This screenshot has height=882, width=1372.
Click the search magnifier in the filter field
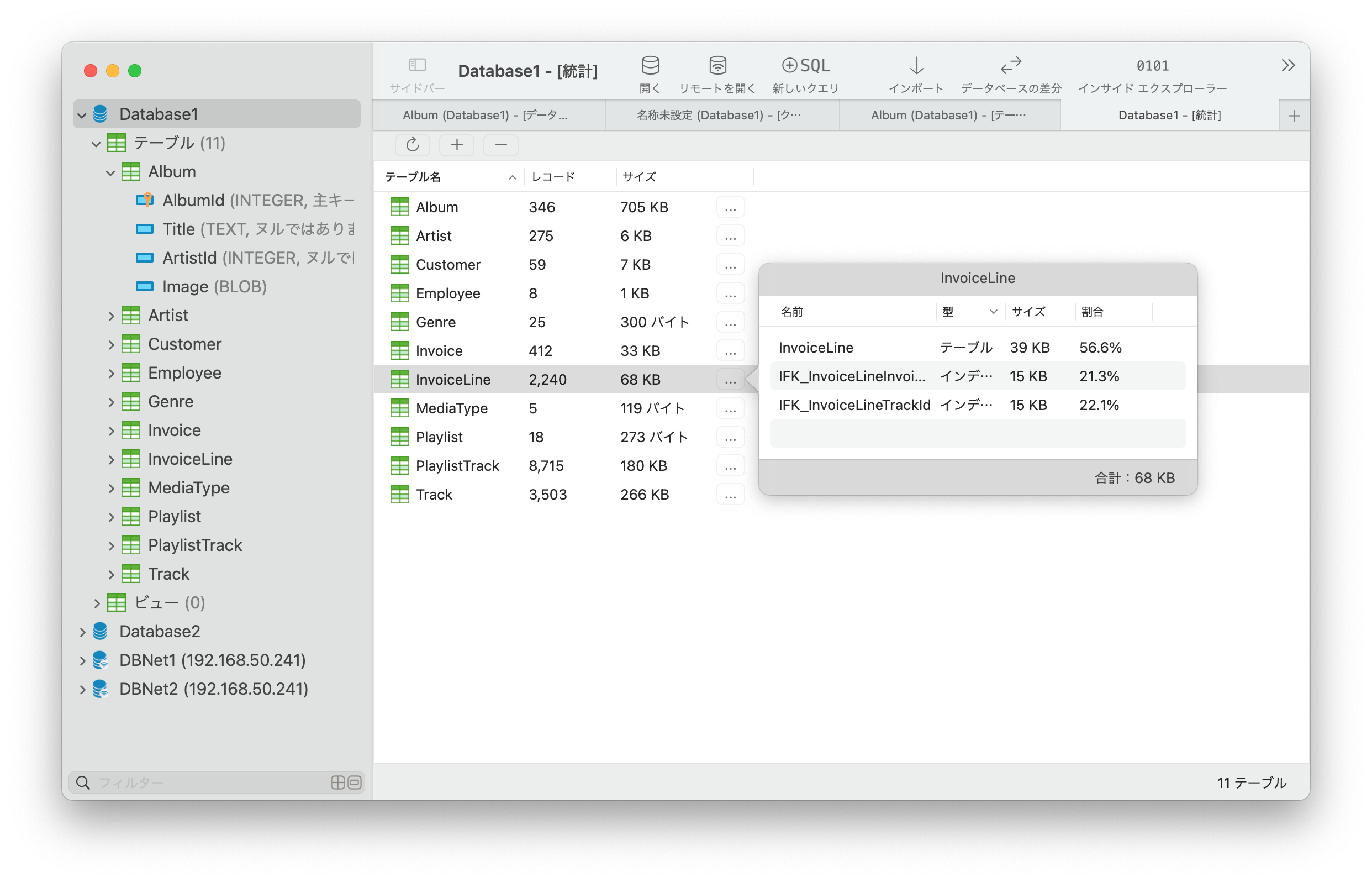[x=83, y=783]
